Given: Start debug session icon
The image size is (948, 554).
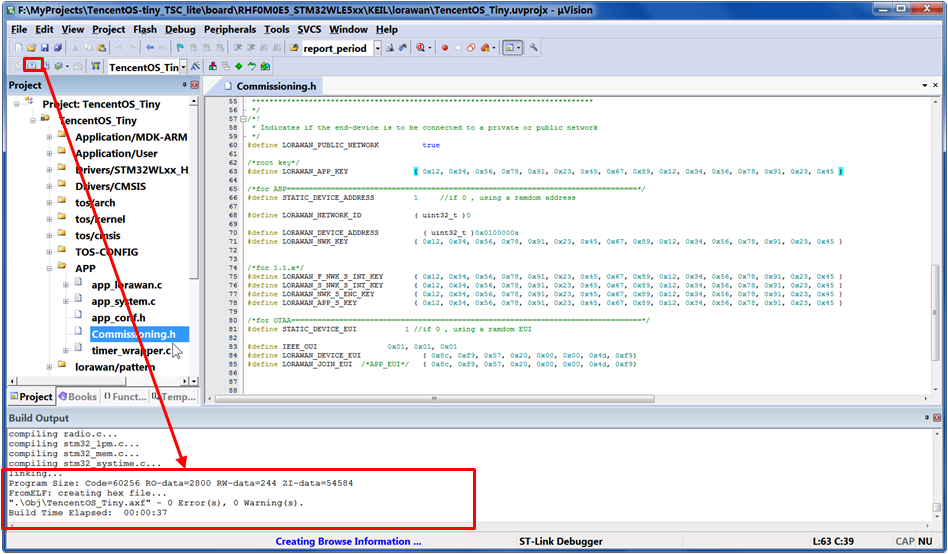Looking at the screenshot, I should point(421,48).
